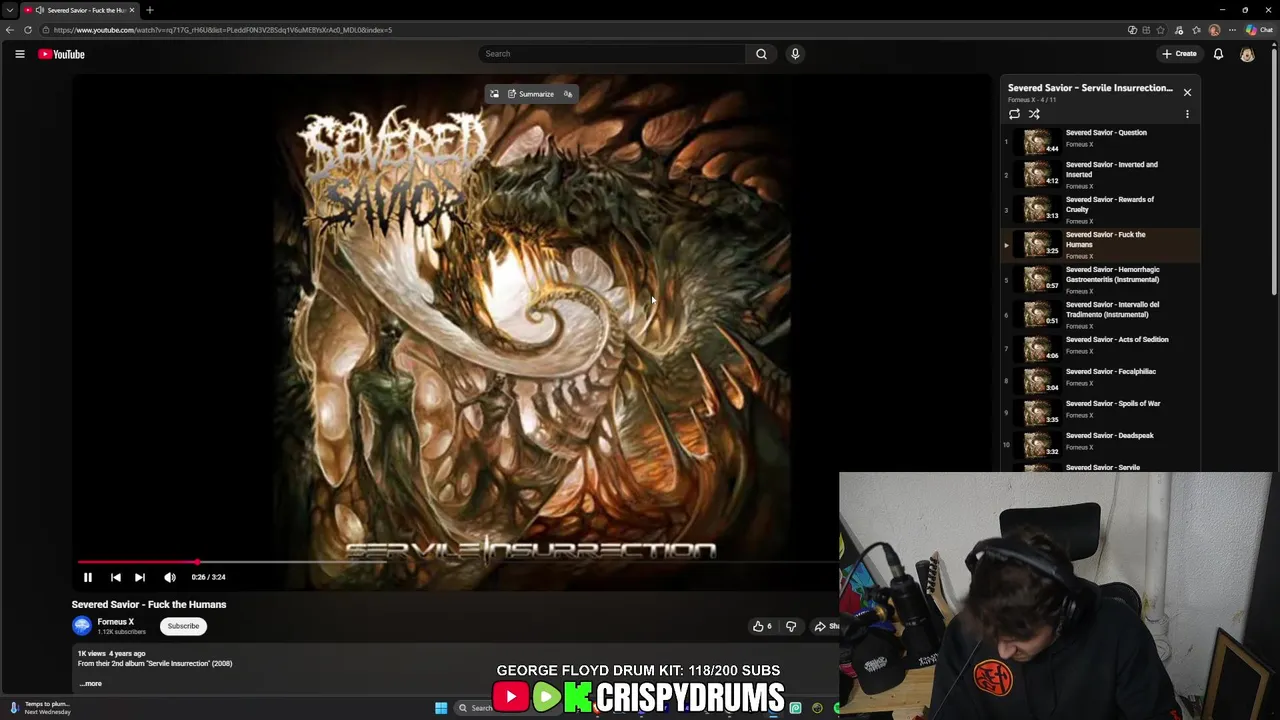
Task: Open the browser favorites list
Action: [x=1196, y=30]
